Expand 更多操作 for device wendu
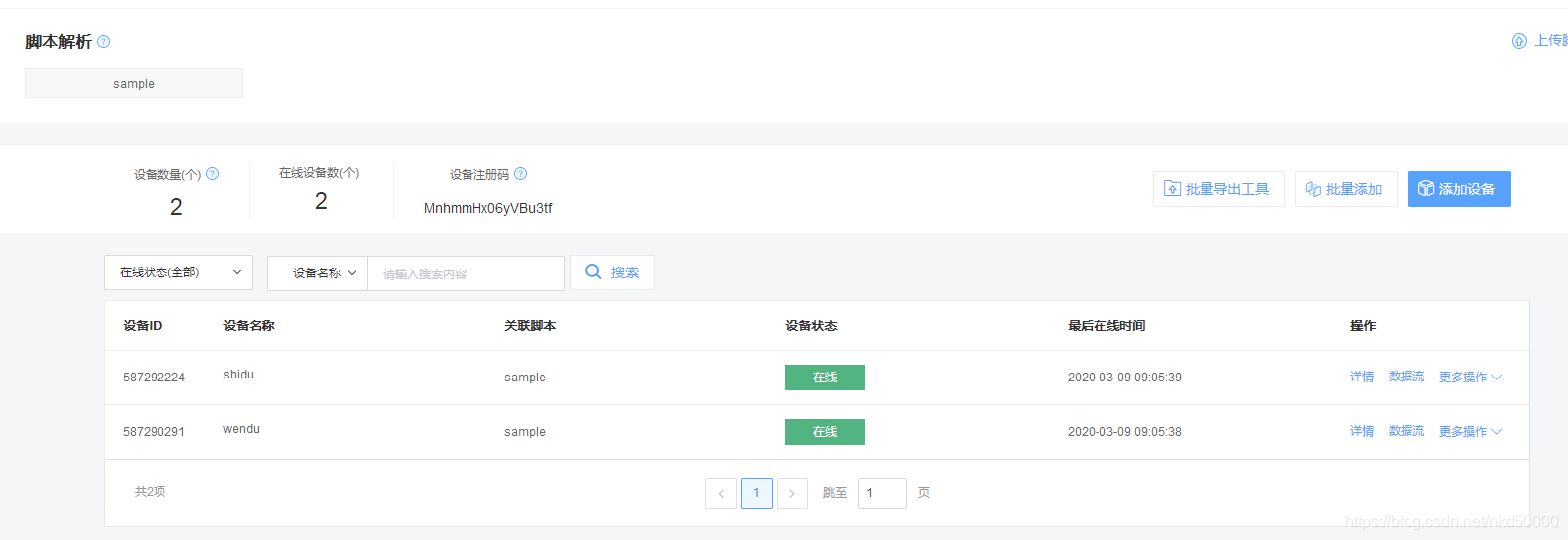 click(x=1470, y=431)
